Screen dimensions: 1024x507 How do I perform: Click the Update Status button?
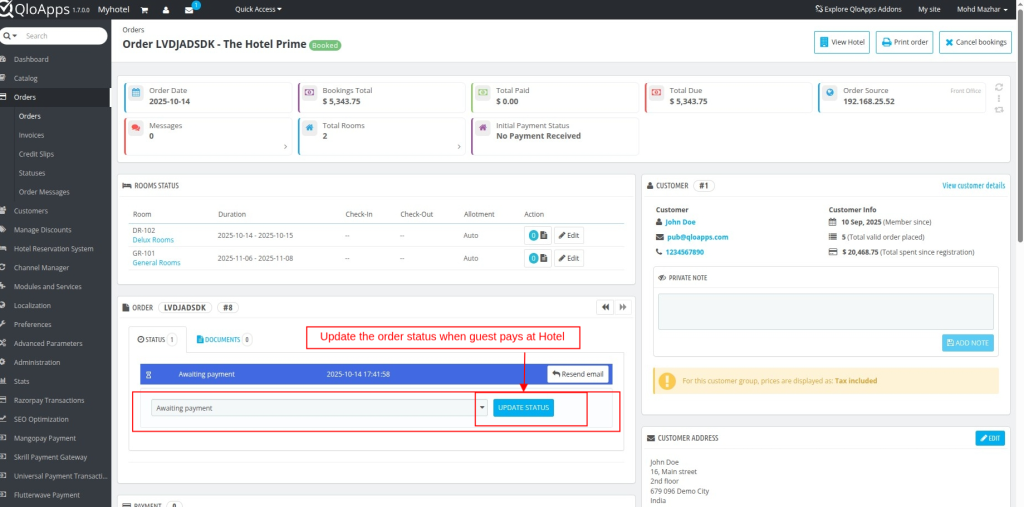[x=523, y=408]
